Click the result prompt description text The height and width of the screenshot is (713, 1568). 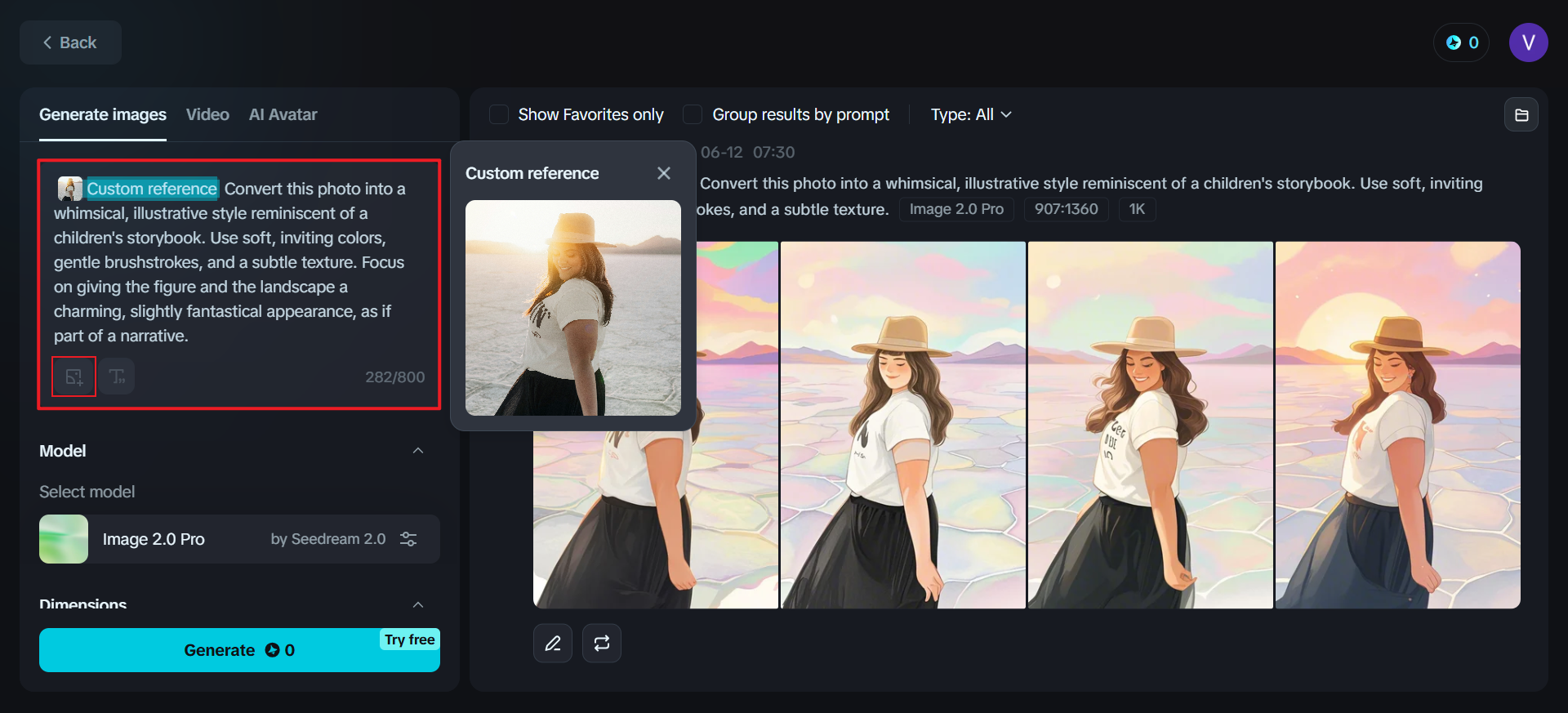pyautogui.click(x=1091, y=196)
